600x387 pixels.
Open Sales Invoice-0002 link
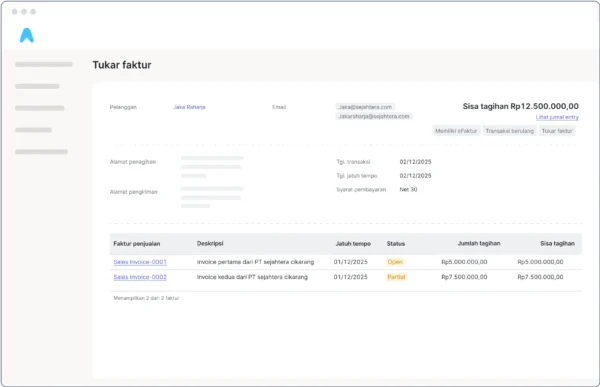(x=140, y=277)
